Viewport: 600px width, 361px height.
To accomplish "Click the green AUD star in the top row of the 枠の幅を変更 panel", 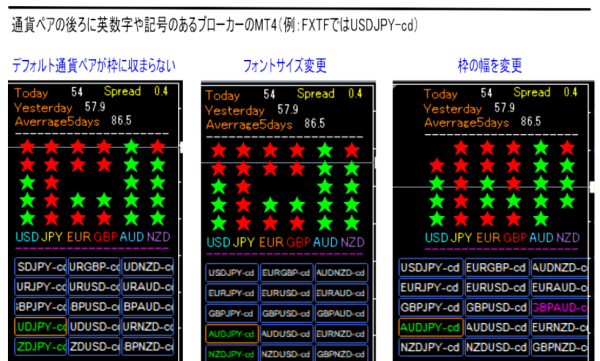I will point(541,148).
